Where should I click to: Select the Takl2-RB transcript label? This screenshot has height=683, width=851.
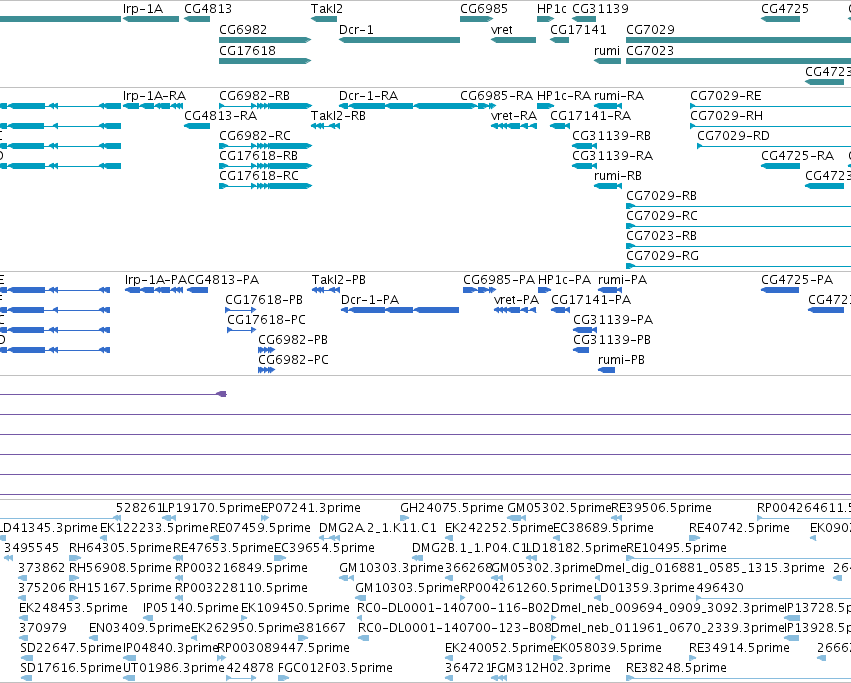point(338,116)
